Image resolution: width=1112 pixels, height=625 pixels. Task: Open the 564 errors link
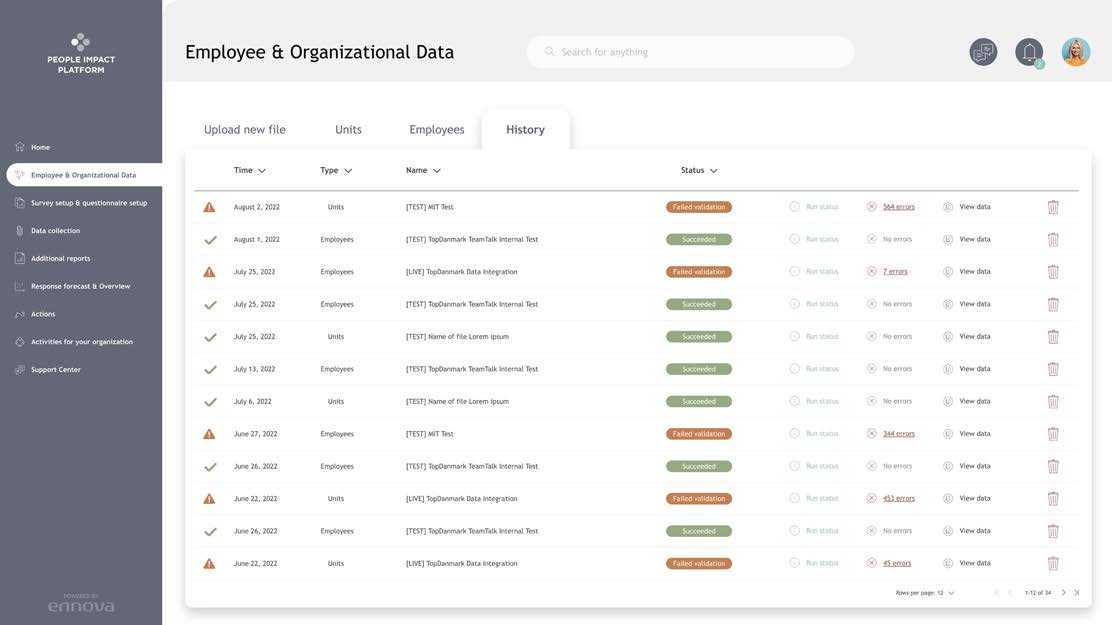click(x=898, y=207)
